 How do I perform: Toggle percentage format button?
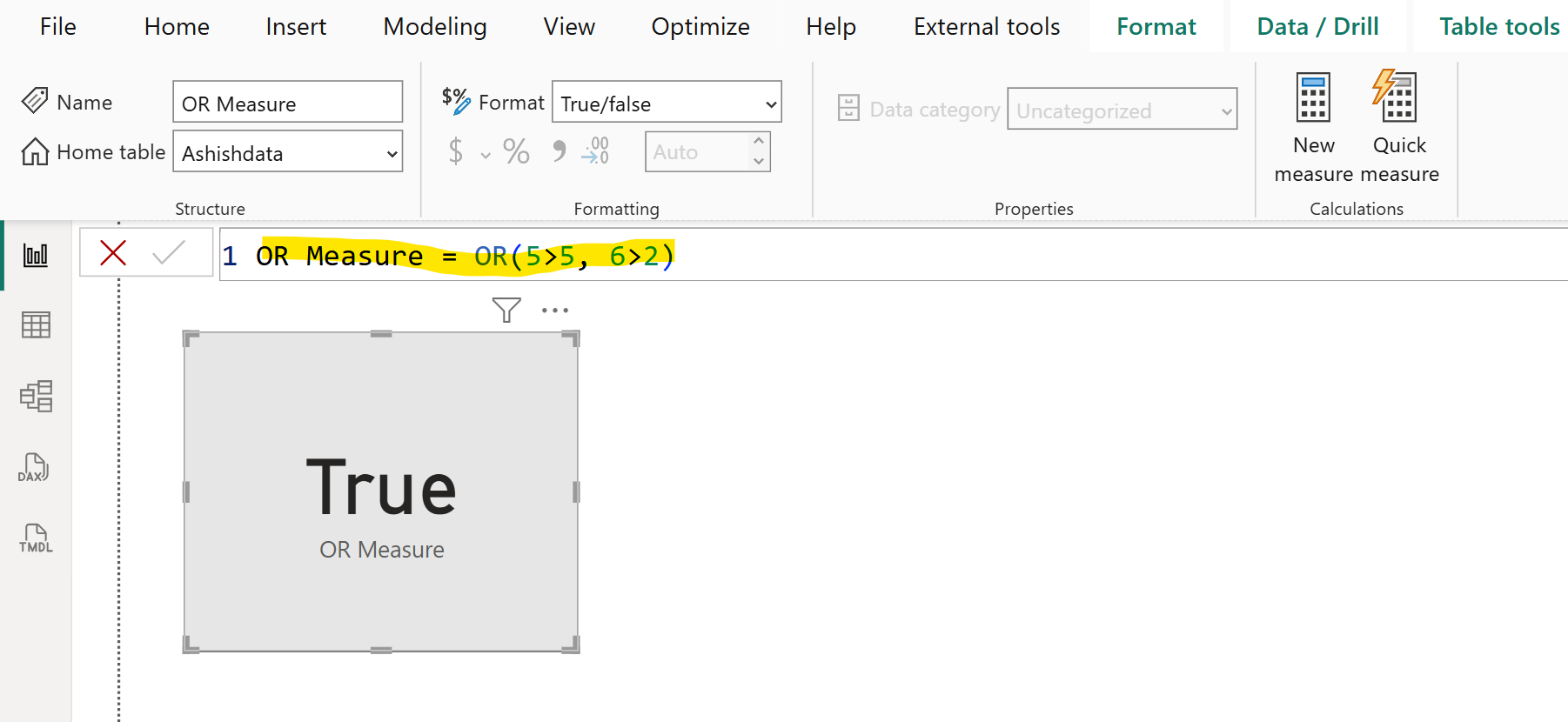[516, 152]
